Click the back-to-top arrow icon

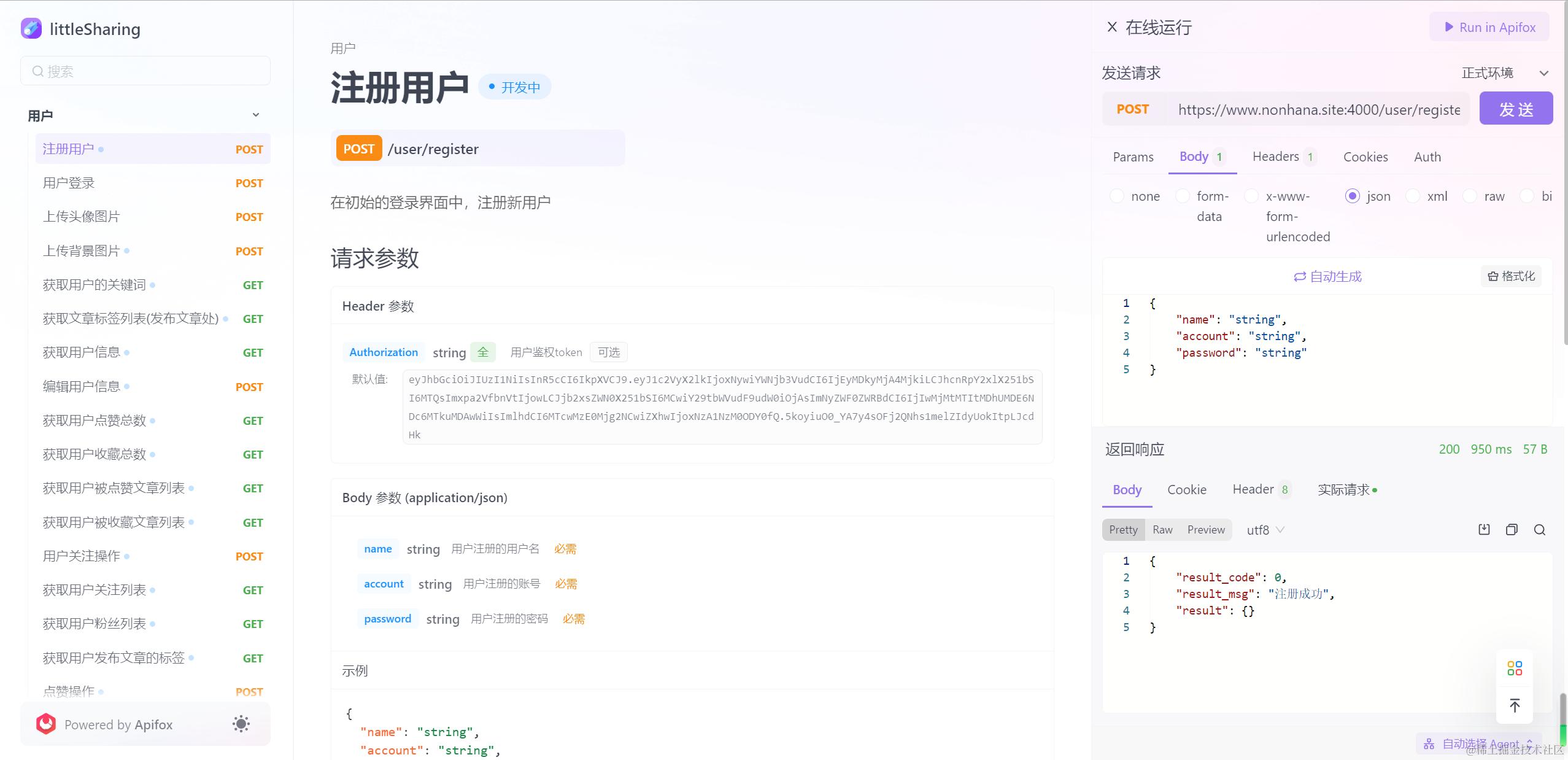point(1514,706)
